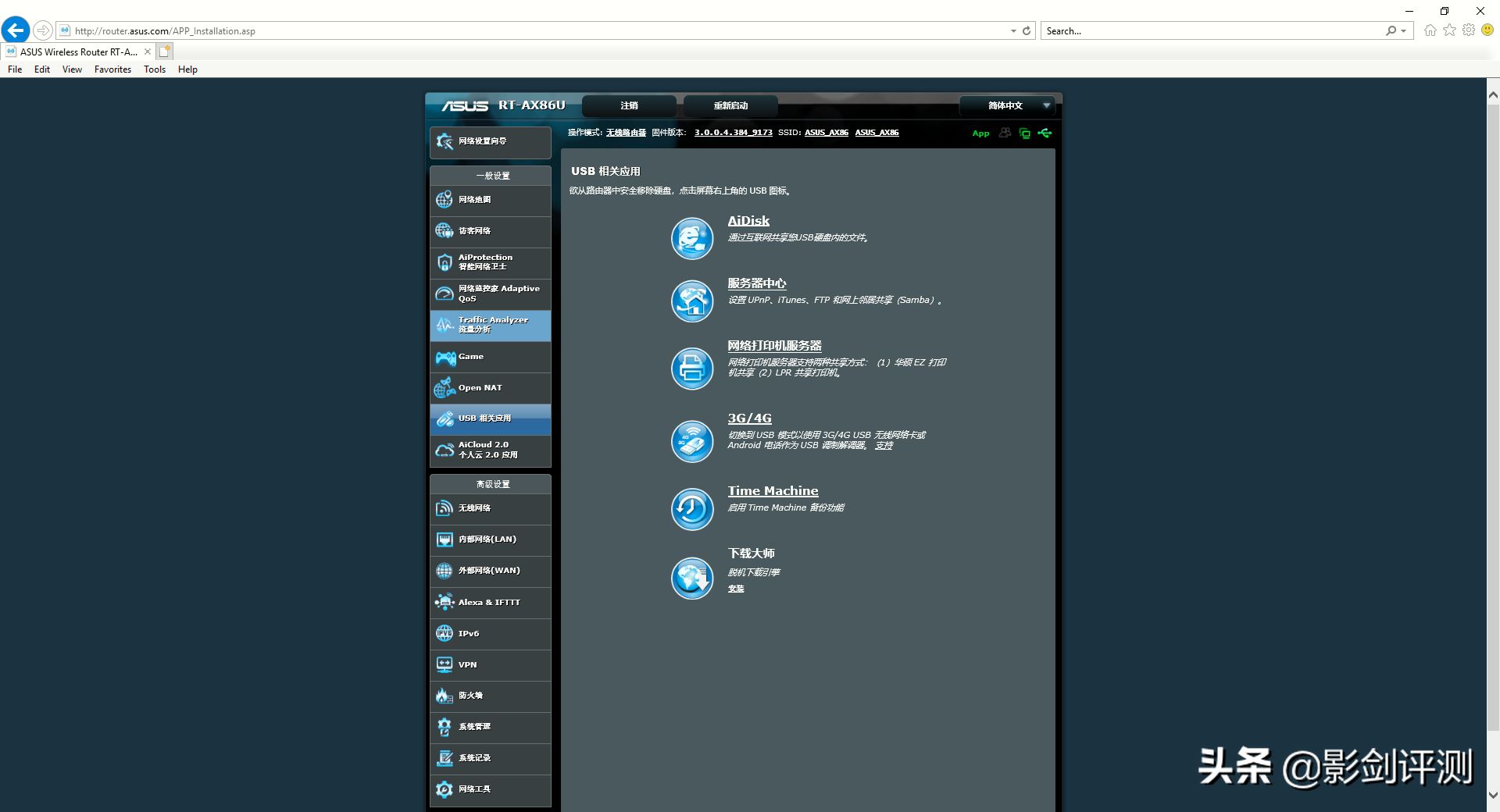Image resolution: width=1500 pixels, height=812 pixels.
Task: Open IPv6 settings in the sidebar
Action: (491, 634)
